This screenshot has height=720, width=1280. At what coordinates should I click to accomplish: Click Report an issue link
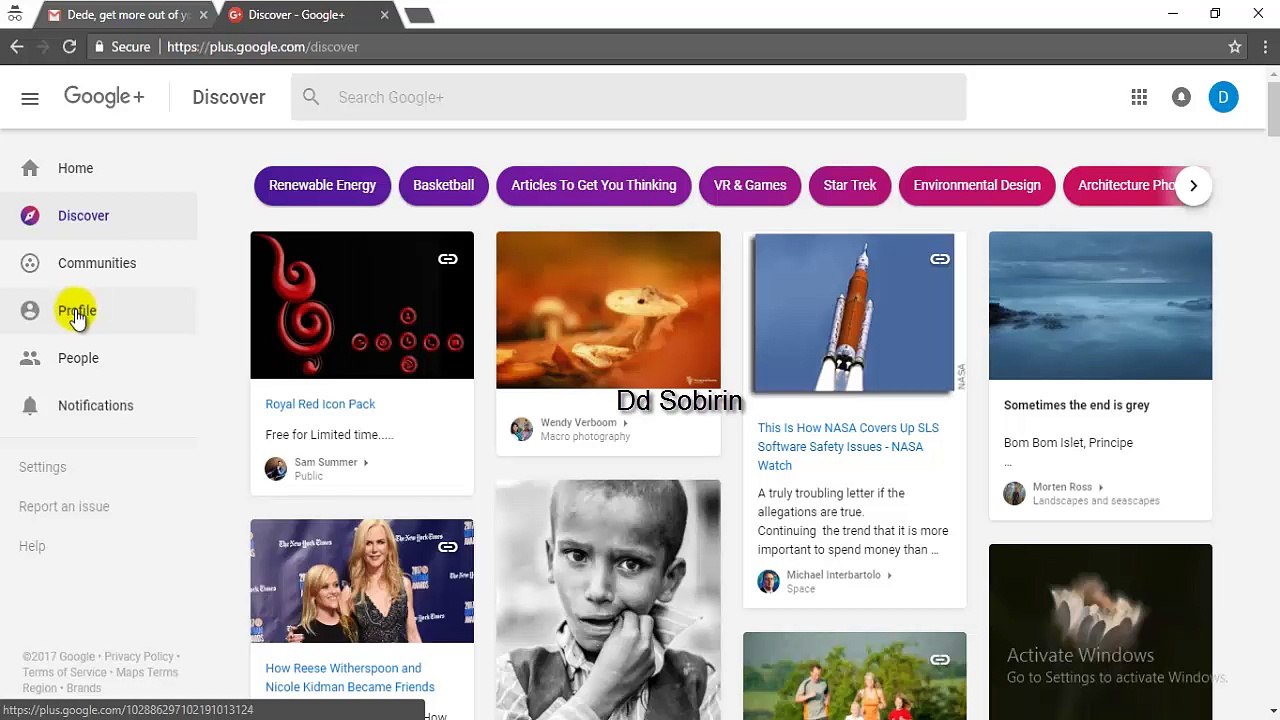tap(64, 506)
